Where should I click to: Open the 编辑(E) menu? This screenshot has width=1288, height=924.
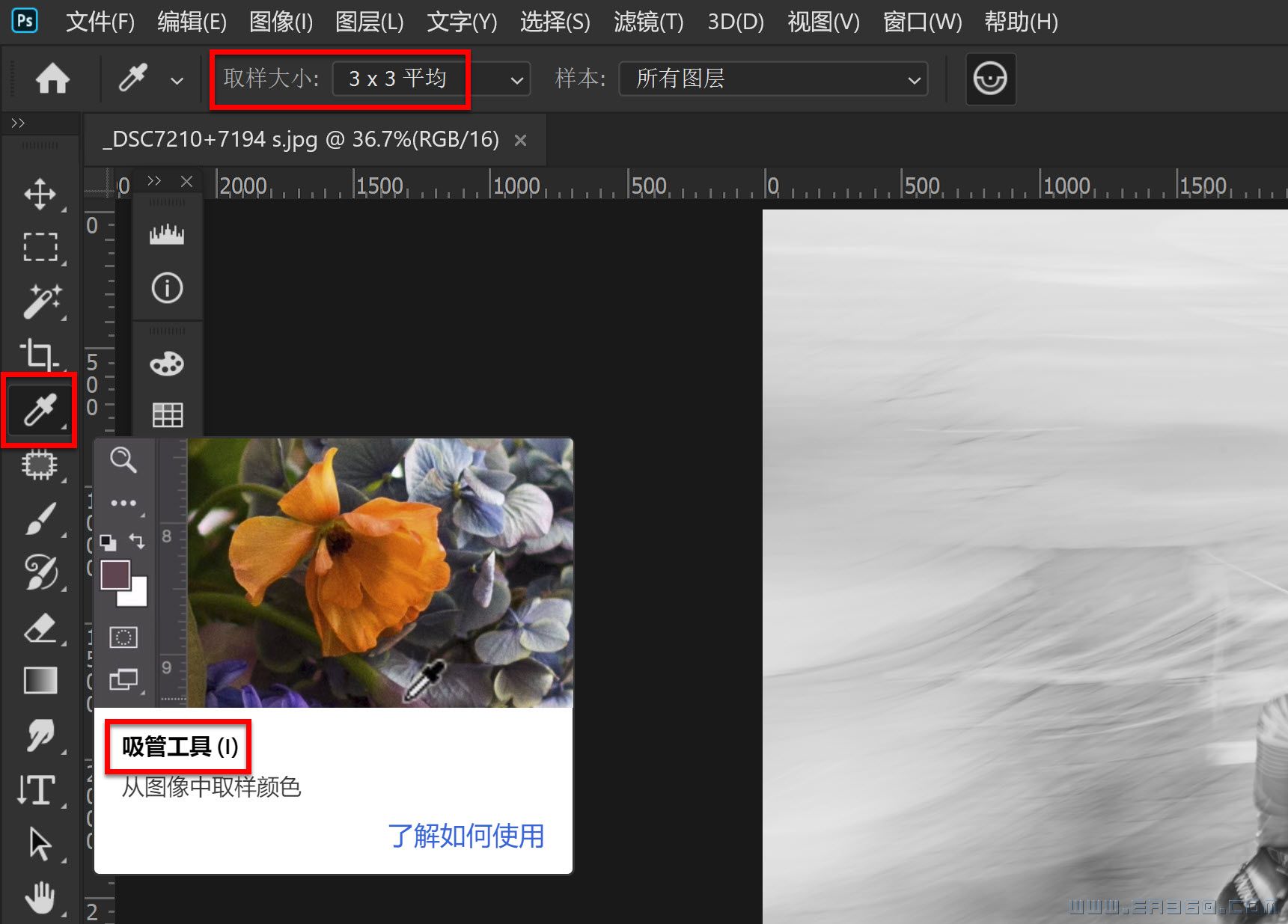(192, 22)
